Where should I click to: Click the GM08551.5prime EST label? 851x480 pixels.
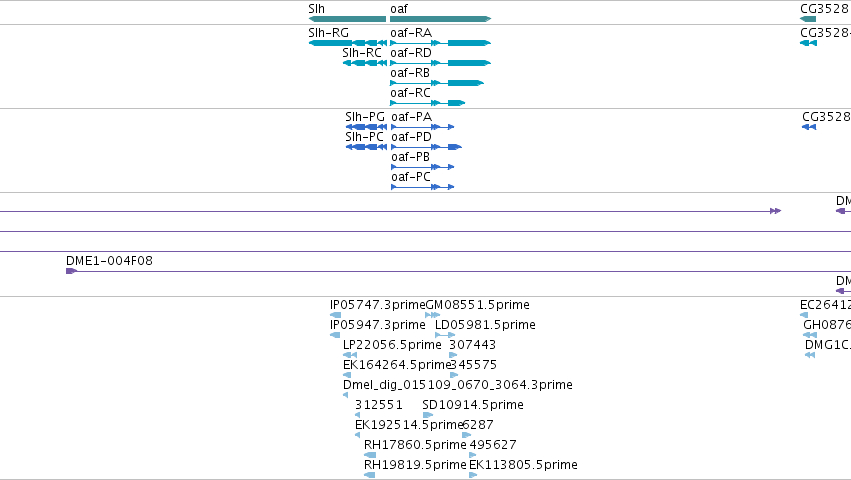click(478, 305)
